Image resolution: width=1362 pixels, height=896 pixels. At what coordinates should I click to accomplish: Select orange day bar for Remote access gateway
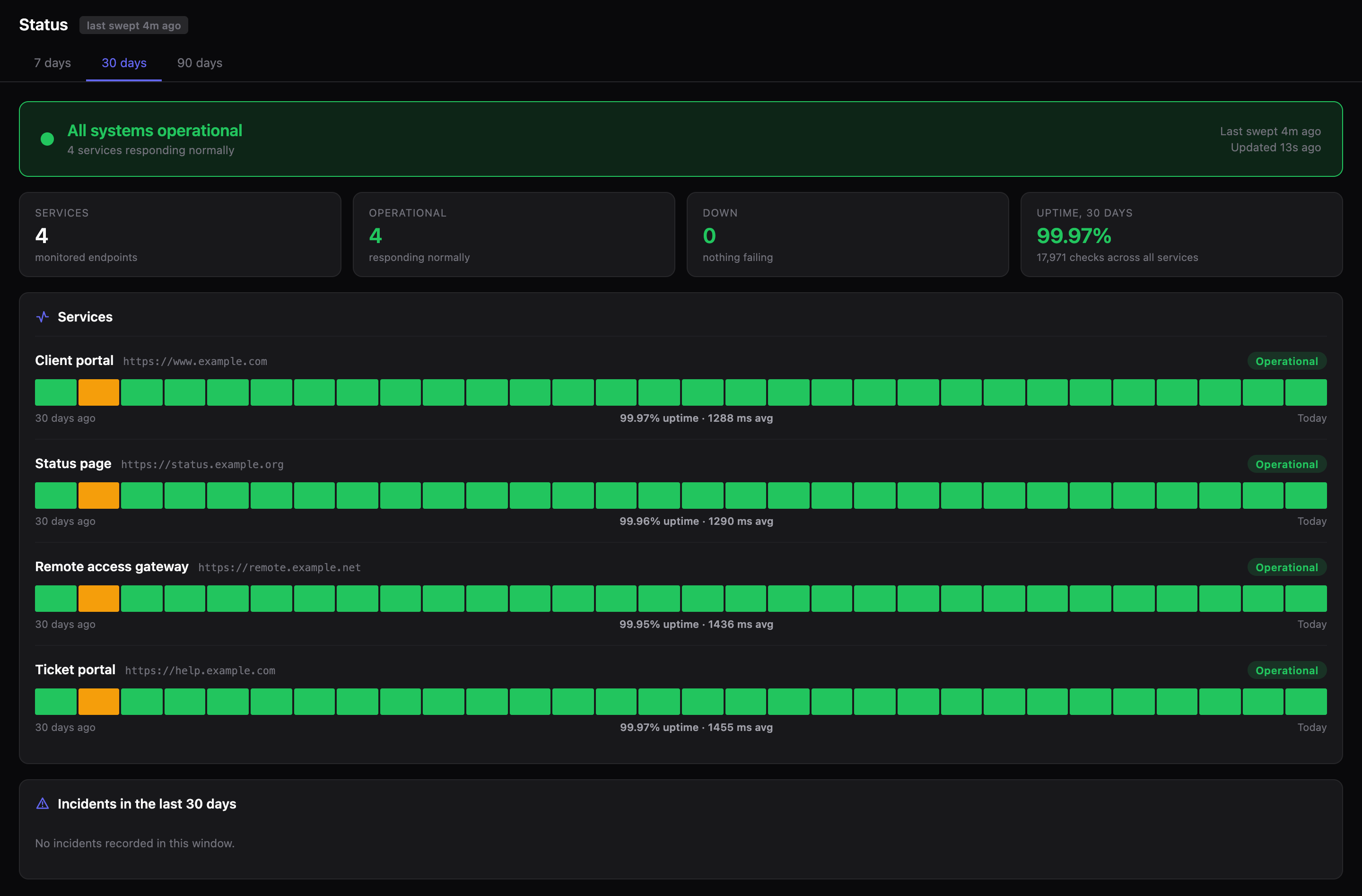99,599
